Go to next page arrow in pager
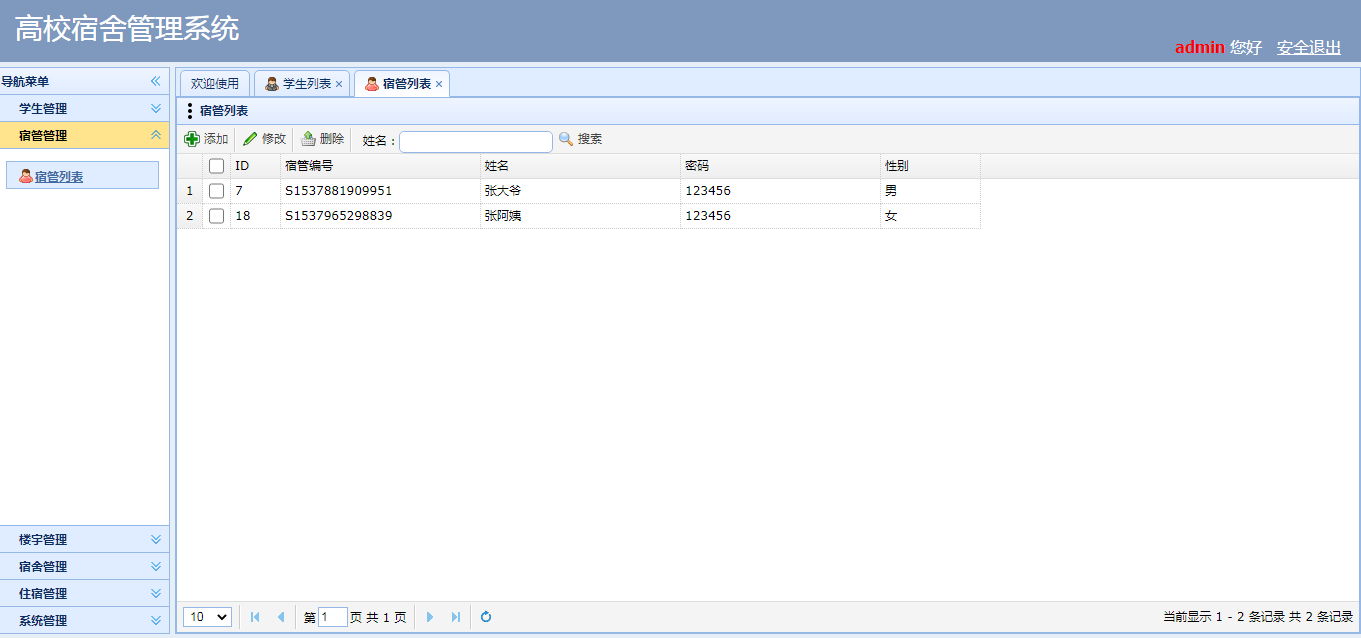This screenshot has width=1361, height=638. 430,617
